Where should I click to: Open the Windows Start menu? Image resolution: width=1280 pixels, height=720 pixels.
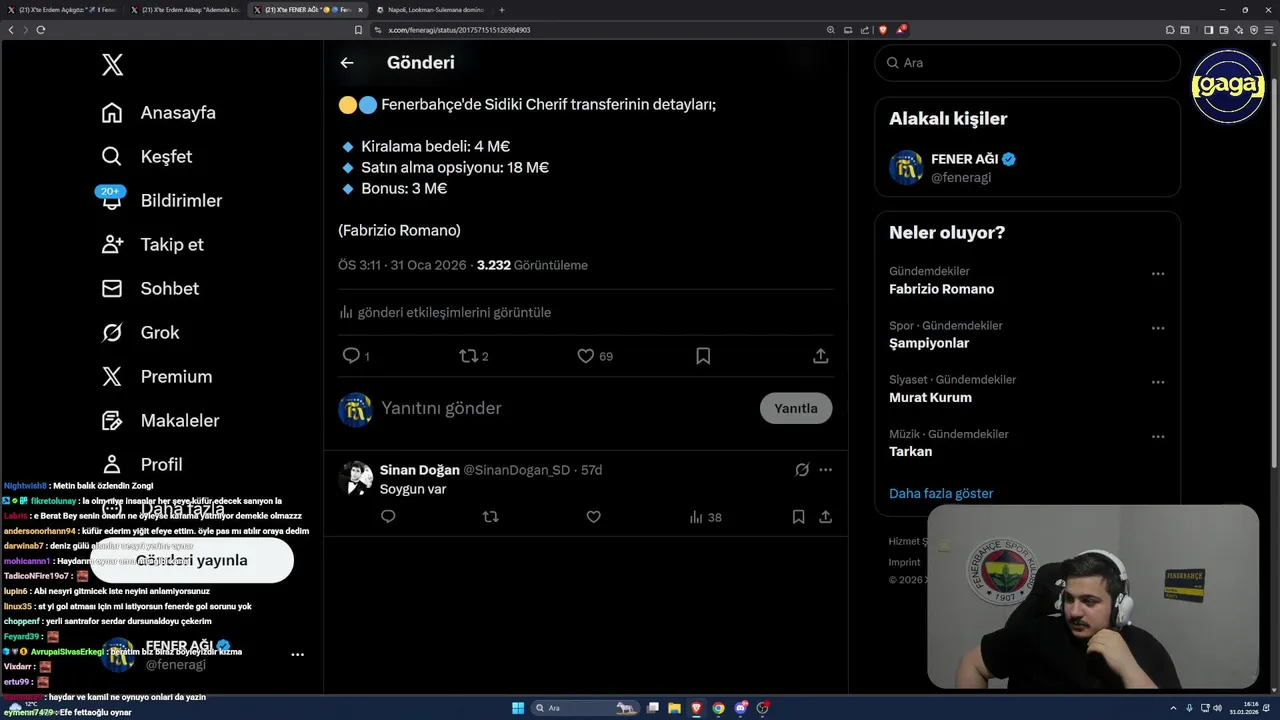pos(518,708)
